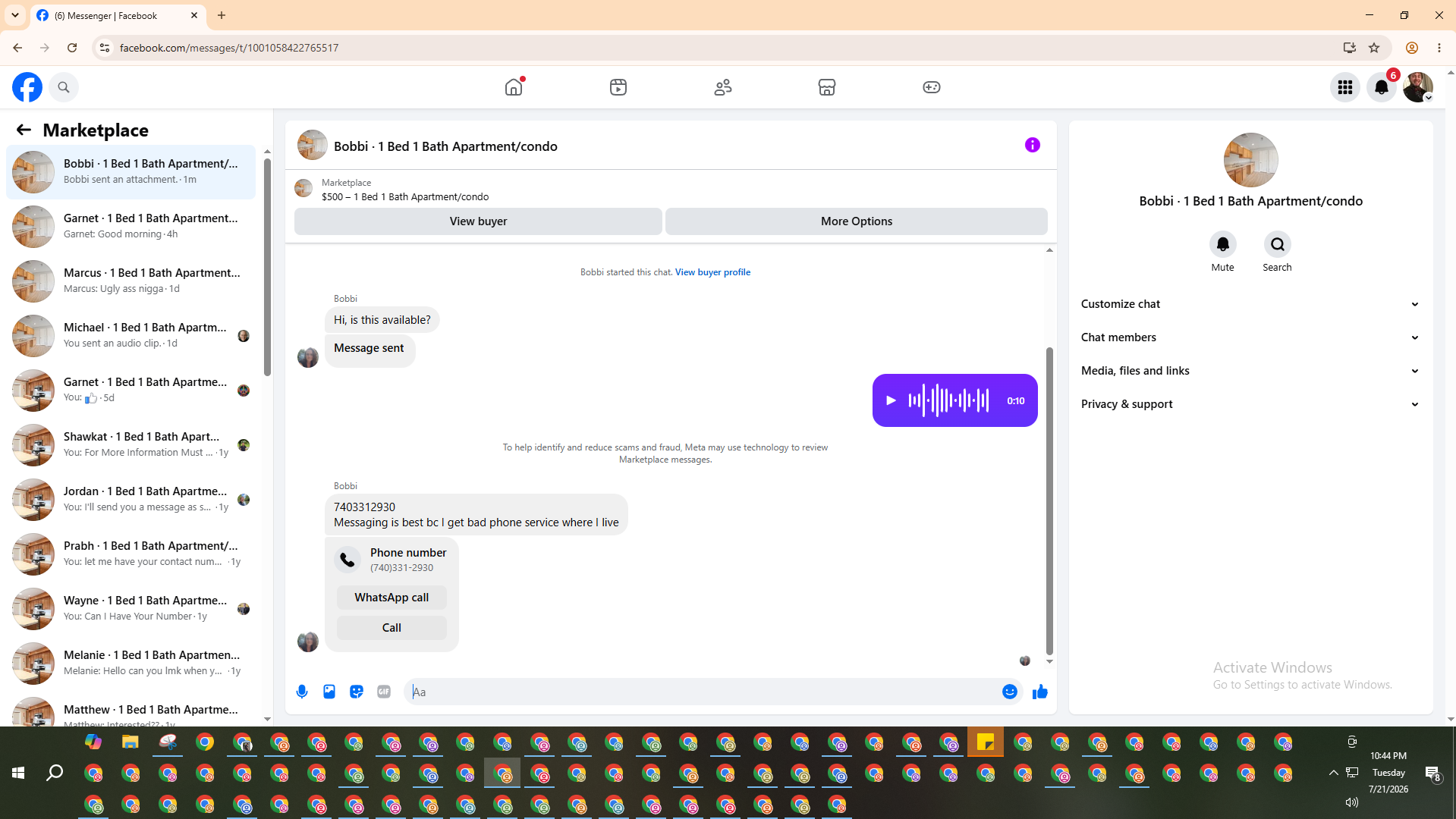Search in conversation using right panel icon
Image resolution: width=1456 pixels, height=819 pixels.
[1278, 244]
